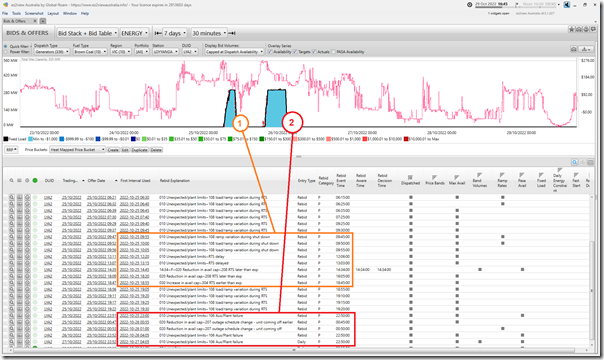
Task: Click magnifier icon on the 'RTS delay' row
Action: pos(12,256)
